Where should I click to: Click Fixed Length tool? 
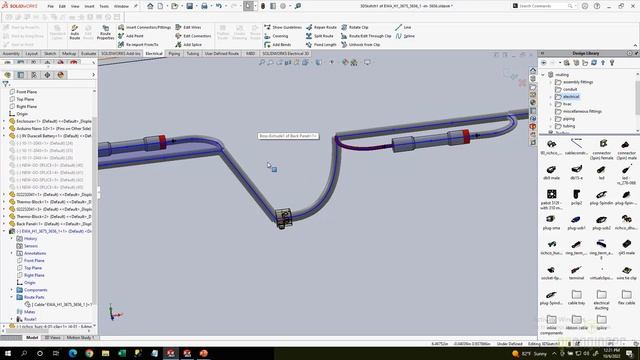(321, 44)
